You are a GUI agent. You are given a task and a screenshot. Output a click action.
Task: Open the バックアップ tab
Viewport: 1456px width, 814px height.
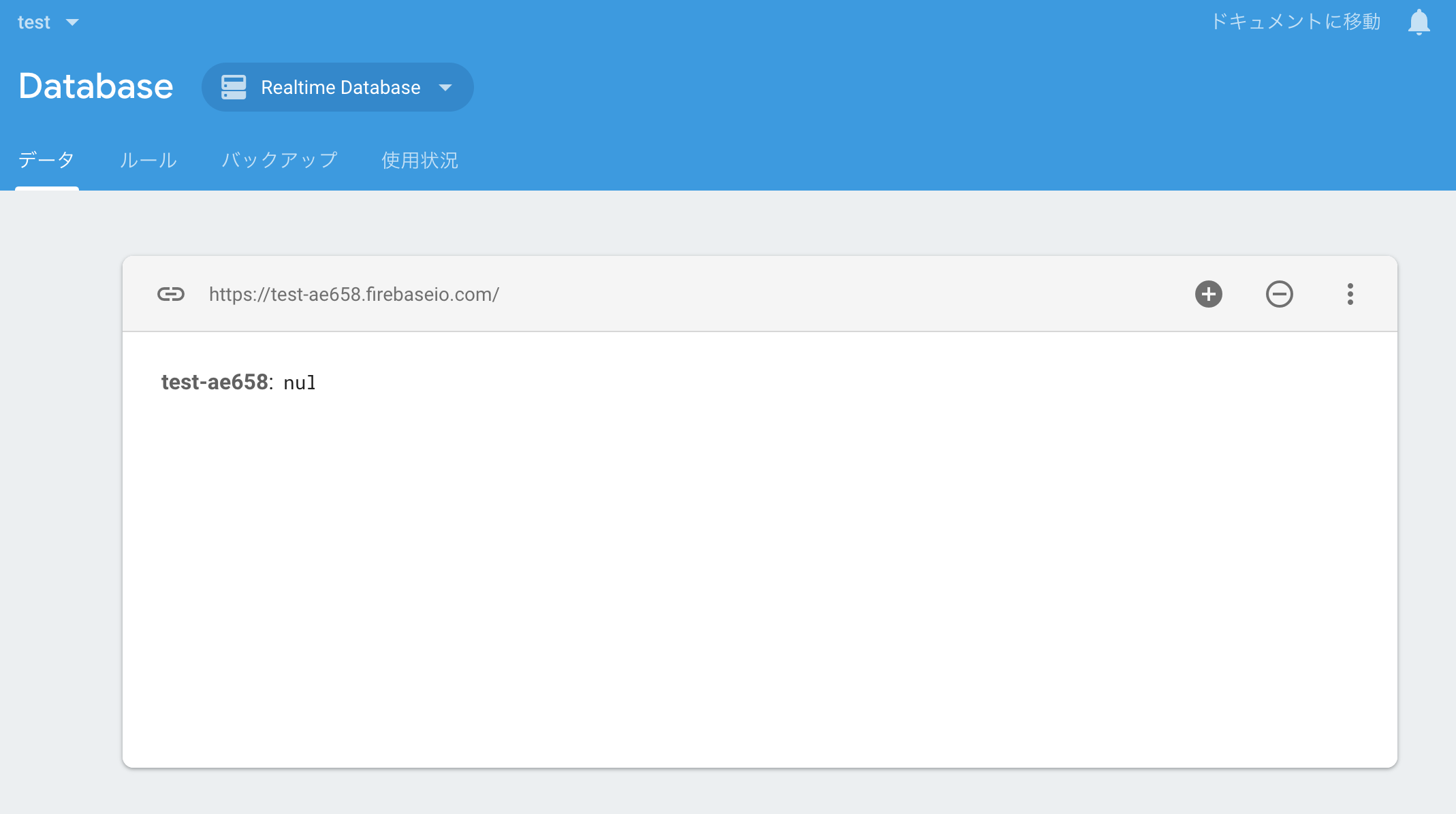coord(280,161)
